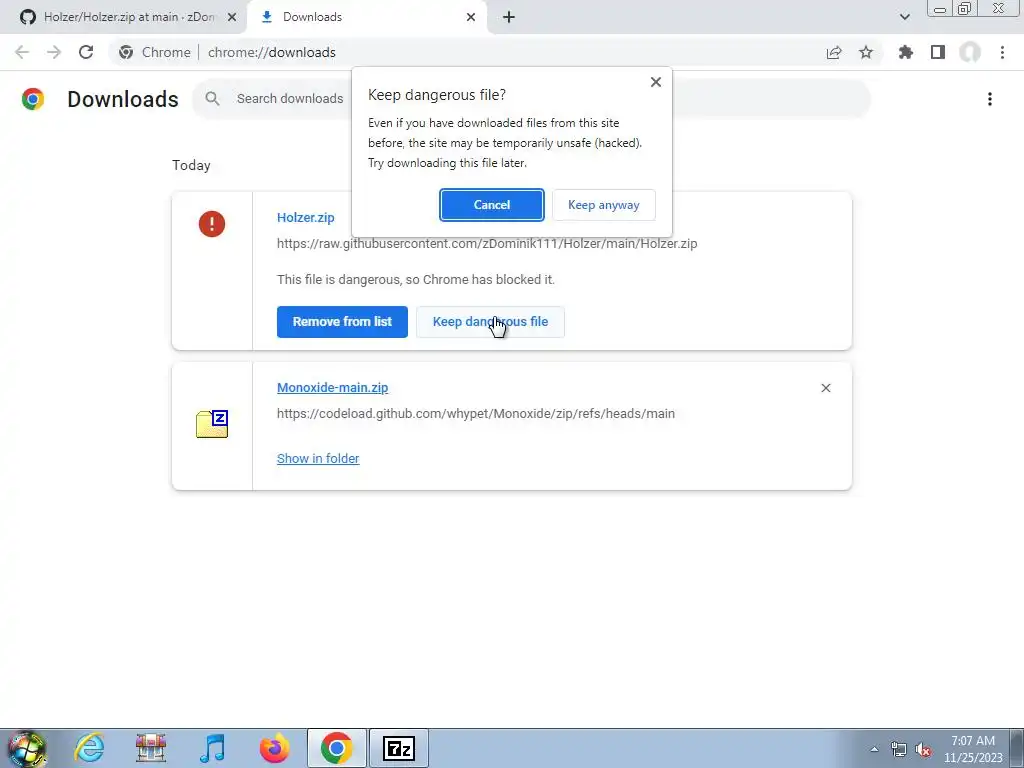Image resolution: width=1024 pixels, height=768 pixels.
Task: Click Show in folder link
Action: click(318, 458)
